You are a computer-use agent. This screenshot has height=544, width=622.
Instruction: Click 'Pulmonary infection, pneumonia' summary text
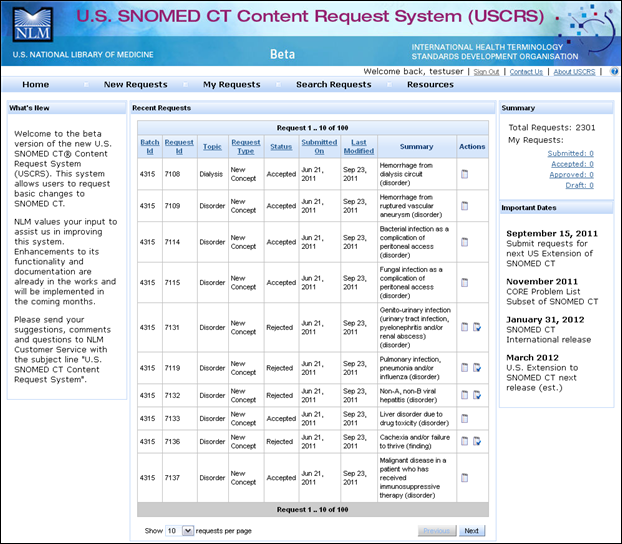410,367
